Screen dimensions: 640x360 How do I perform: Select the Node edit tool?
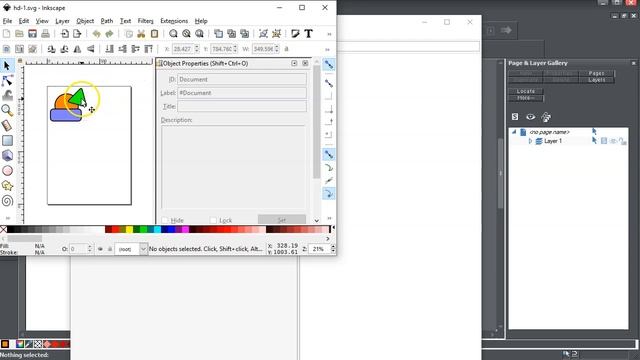tap(7, 80)
